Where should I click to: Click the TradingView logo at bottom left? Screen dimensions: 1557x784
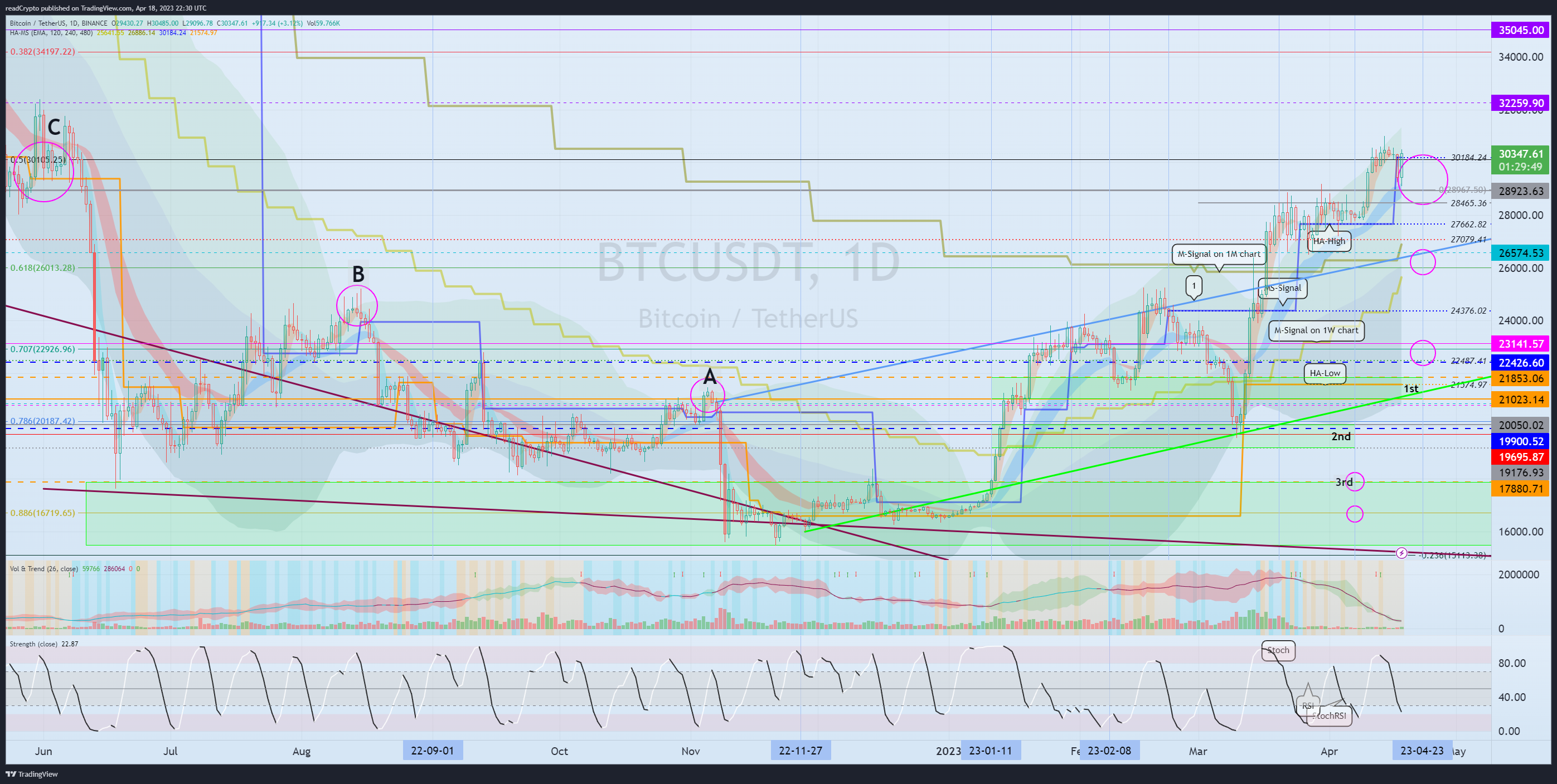click(31, 774)
